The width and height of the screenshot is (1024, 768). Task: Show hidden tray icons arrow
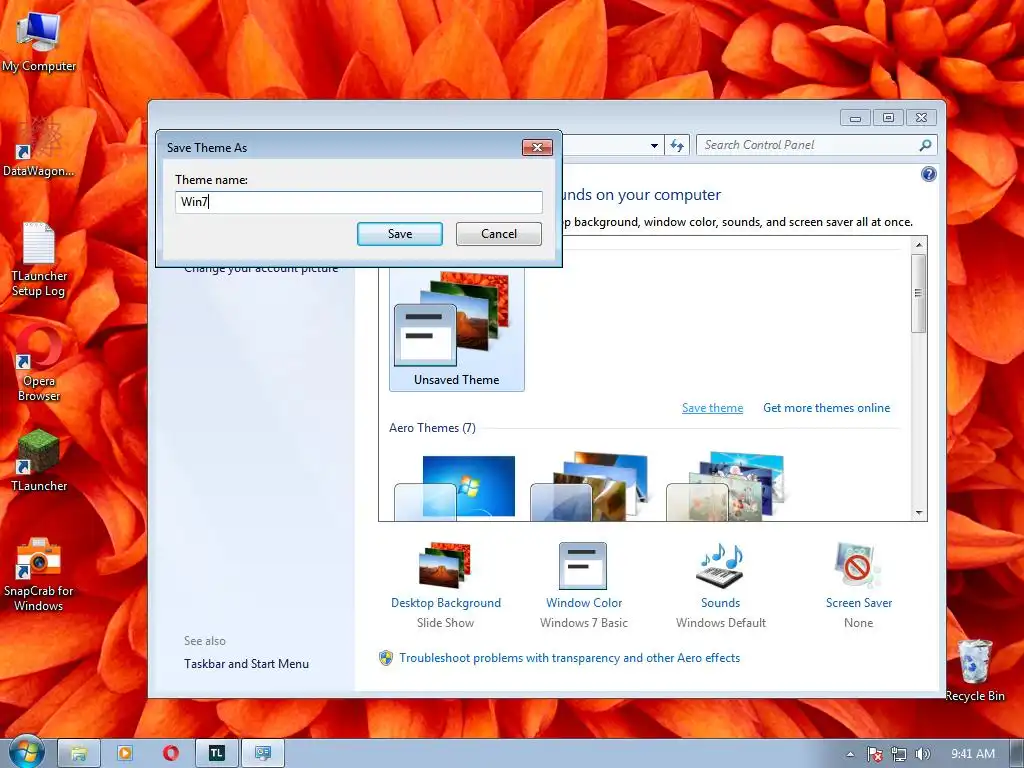click(850, 754)
